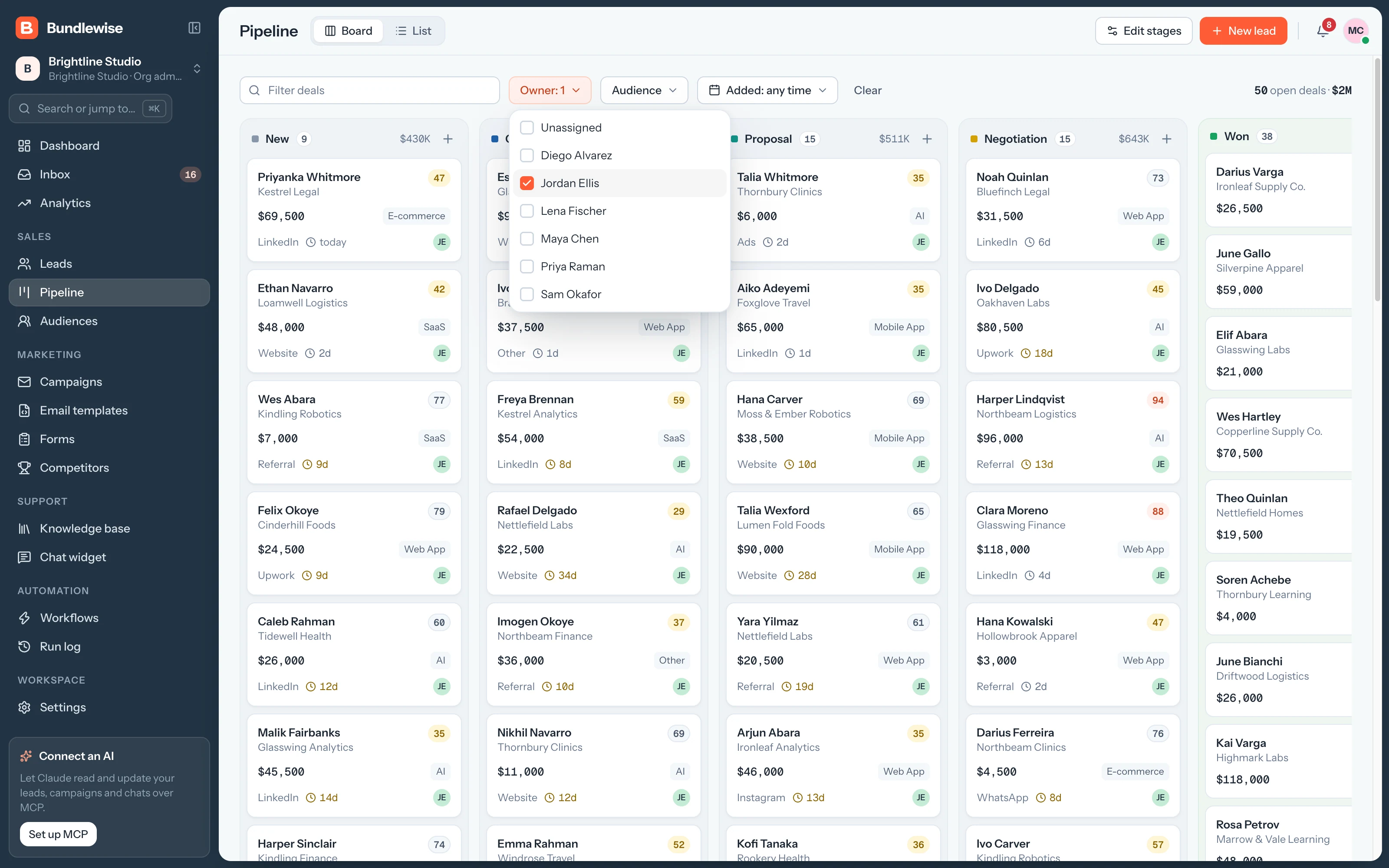Switch to List view tab
The height and width of the screenshot is (868, 1389).
[x=413, y=31]
